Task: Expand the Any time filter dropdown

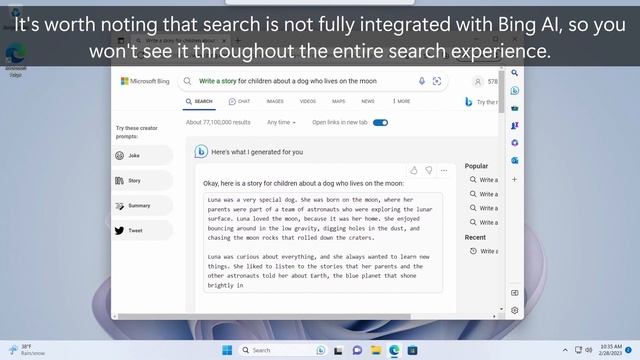Action: (282, 122)
